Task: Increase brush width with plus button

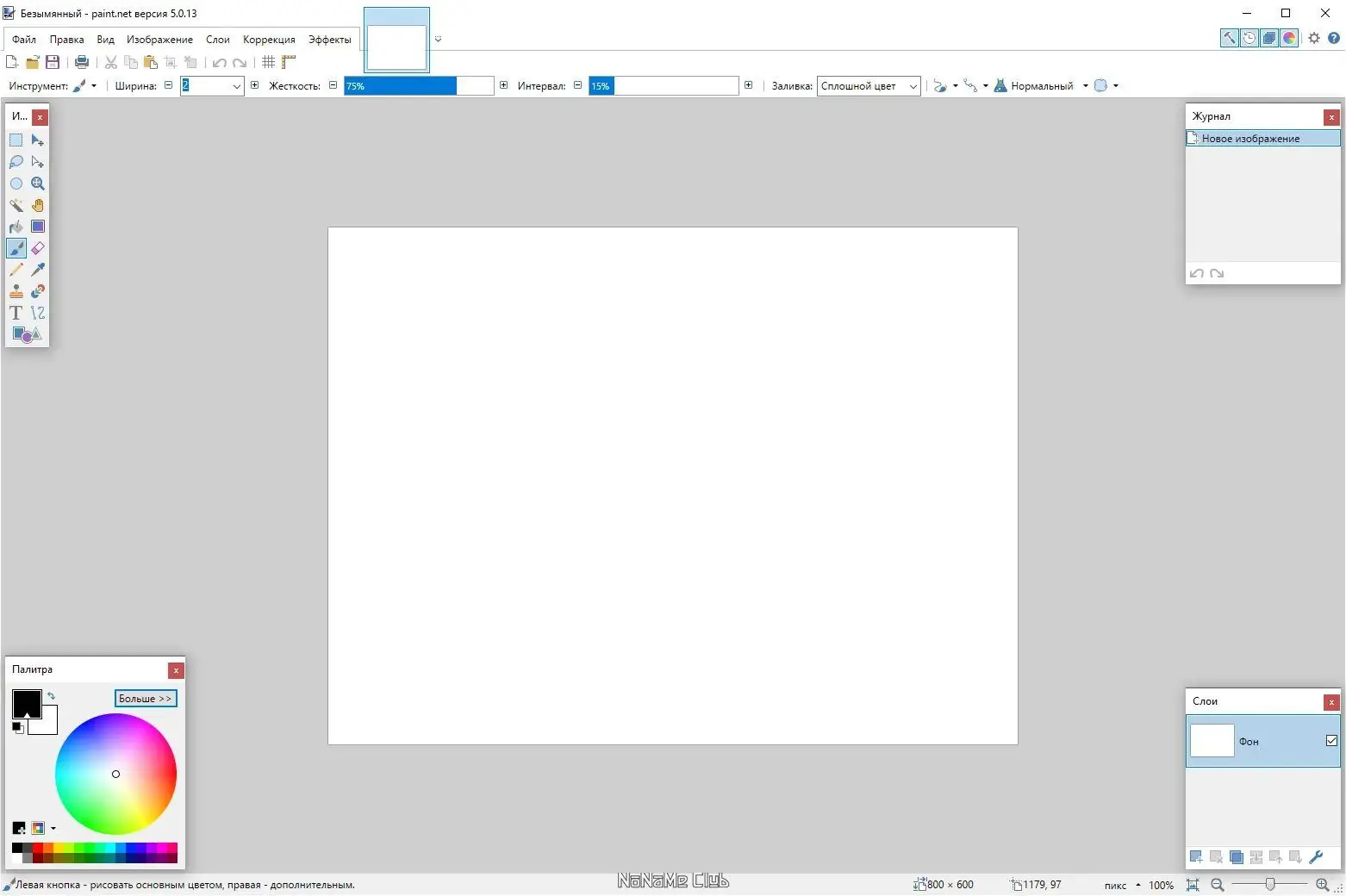Action: [x=254, y=85]
